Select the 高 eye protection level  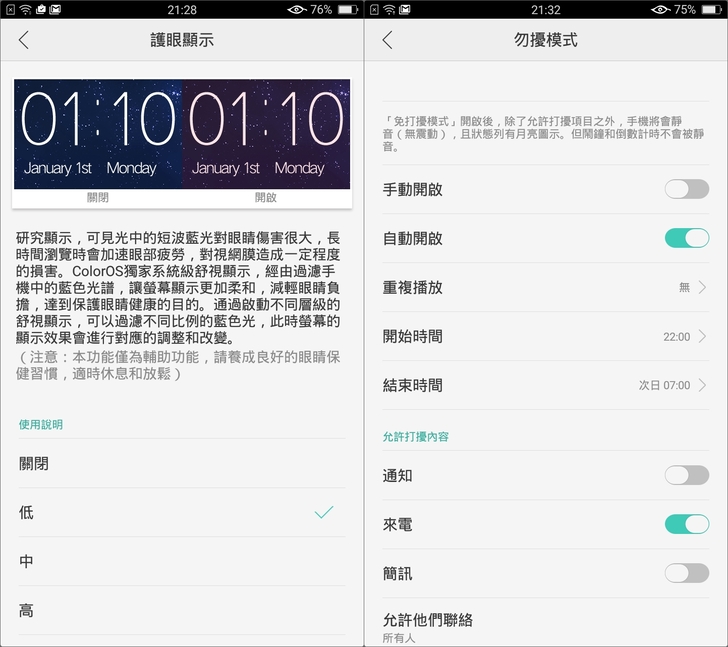[x=182, y=610]
